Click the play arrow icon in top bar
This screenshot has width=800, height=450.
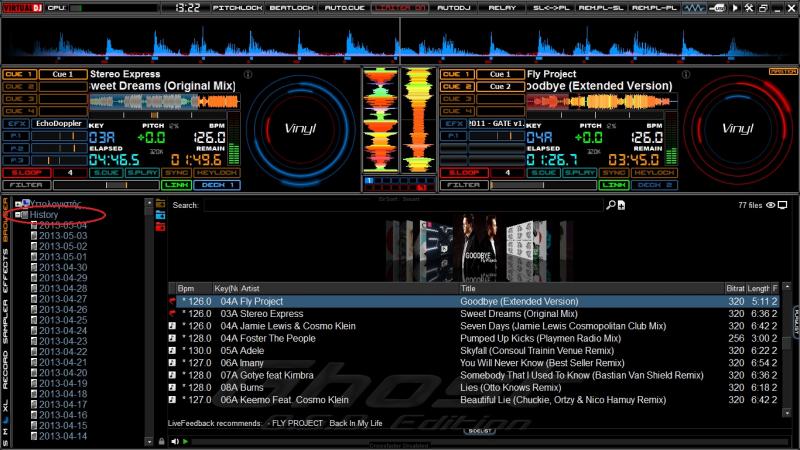point(735,8)
